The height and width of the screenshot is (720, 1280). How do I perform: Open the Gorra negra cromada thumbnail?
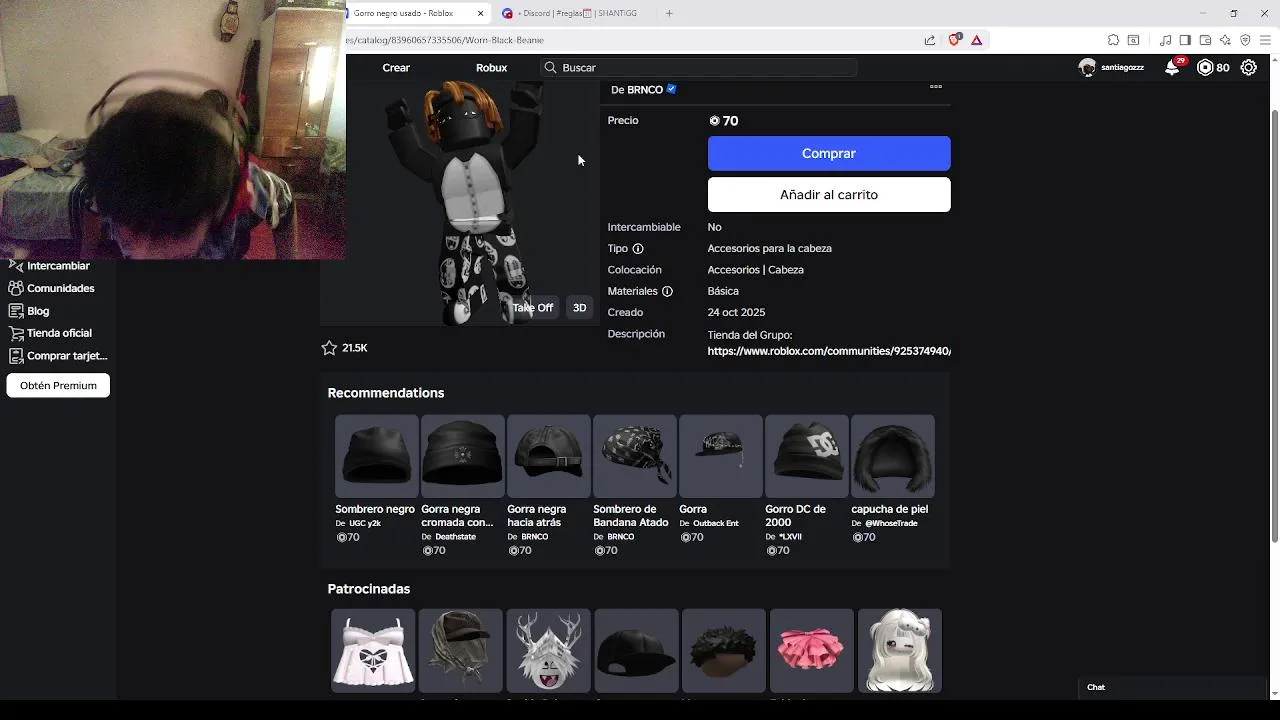[462, 456]
